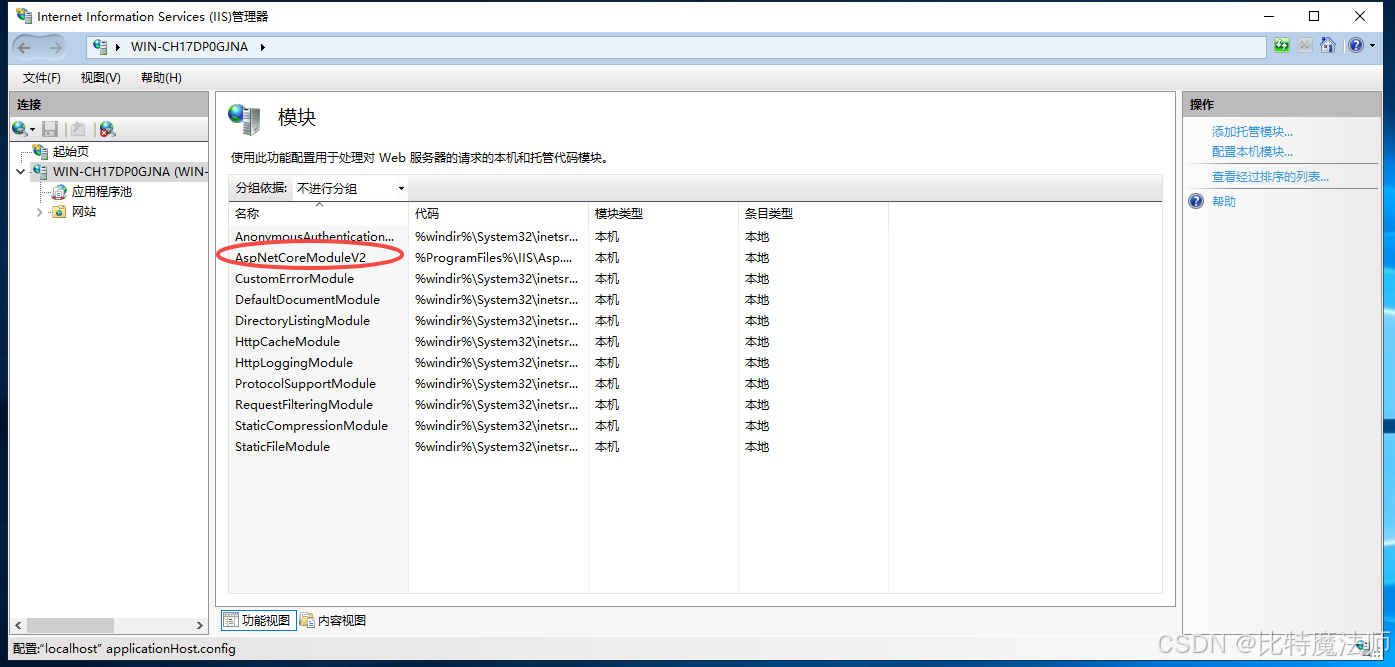Click the server icon in address breadcrumb
Viewport: 1395px width, 667px height.
[x=100, y=47]
